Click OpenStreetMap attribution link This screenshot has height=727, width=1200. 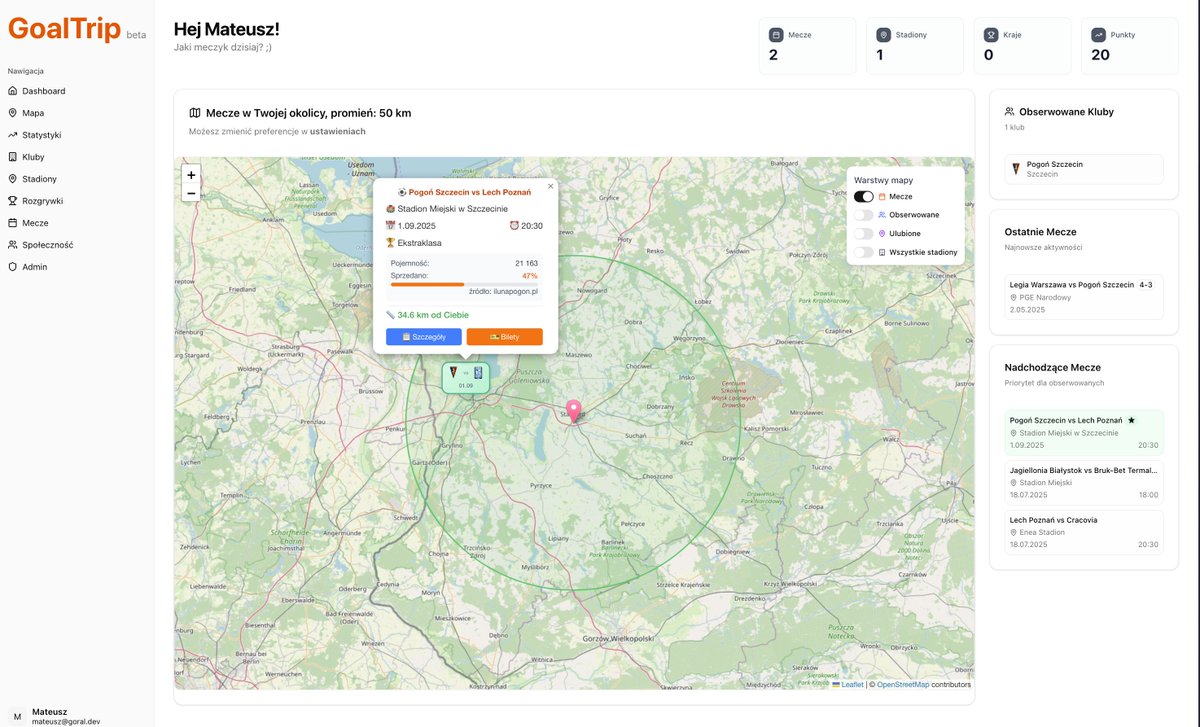(x=903, y=685)
